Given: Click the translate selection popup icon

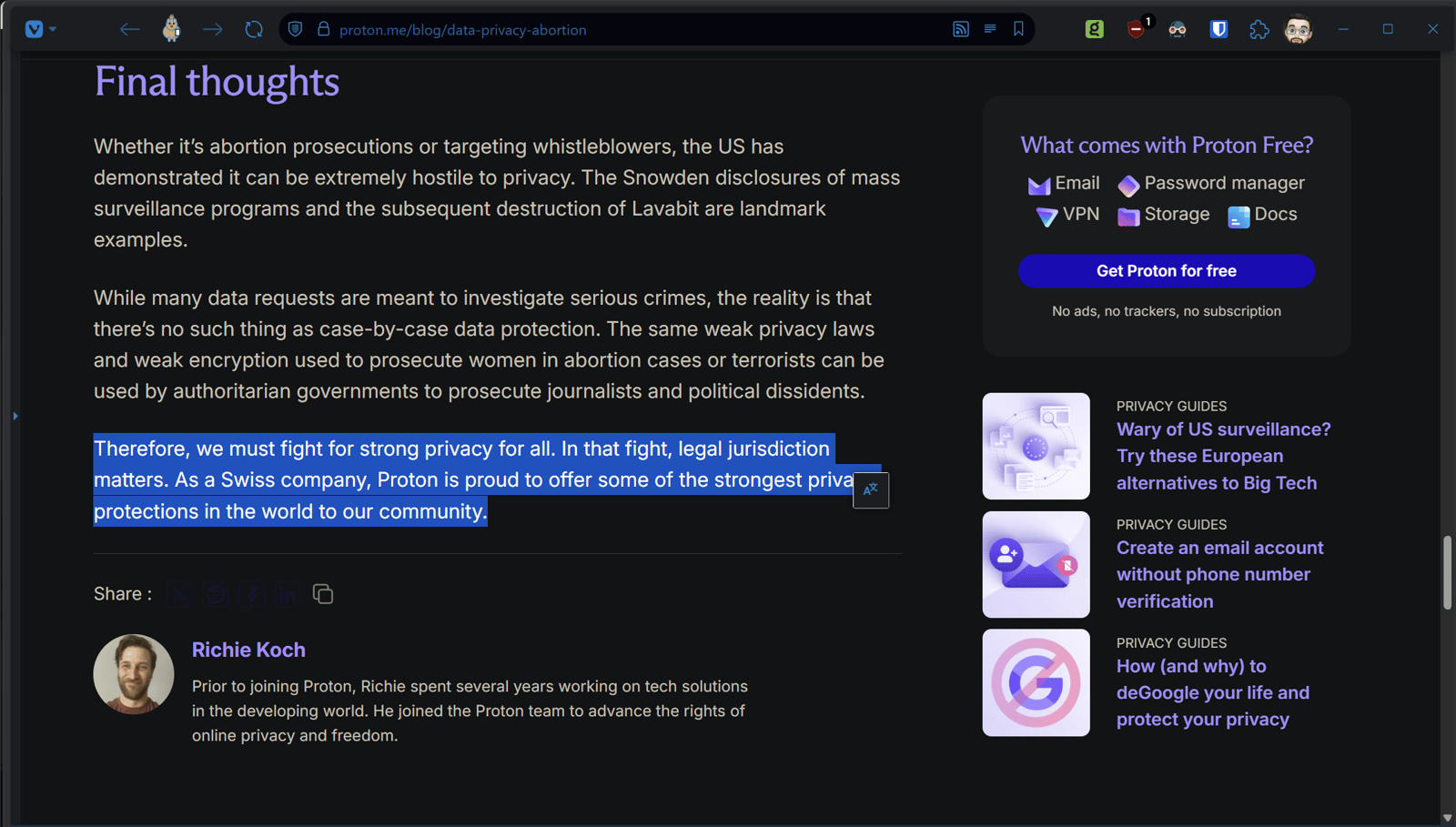Looking at the screenshot, I should [871, 490].
